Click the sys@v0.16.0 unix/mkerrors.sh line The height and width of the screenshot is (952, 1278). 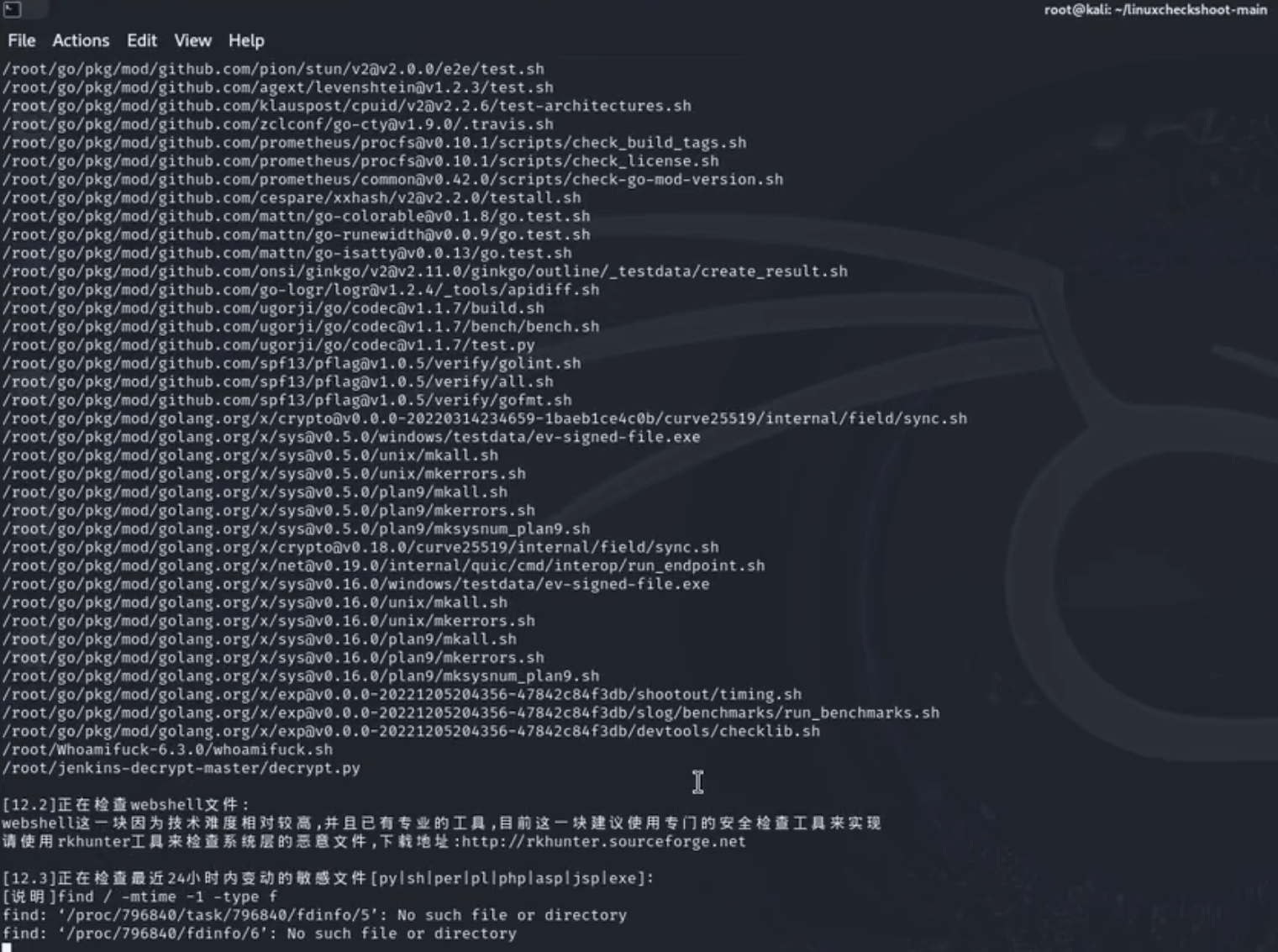click(269, 621)
